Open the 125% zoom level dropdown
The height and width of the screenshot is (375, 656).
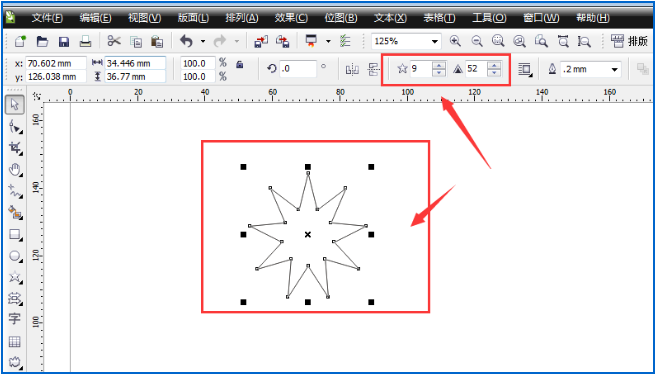435,41
